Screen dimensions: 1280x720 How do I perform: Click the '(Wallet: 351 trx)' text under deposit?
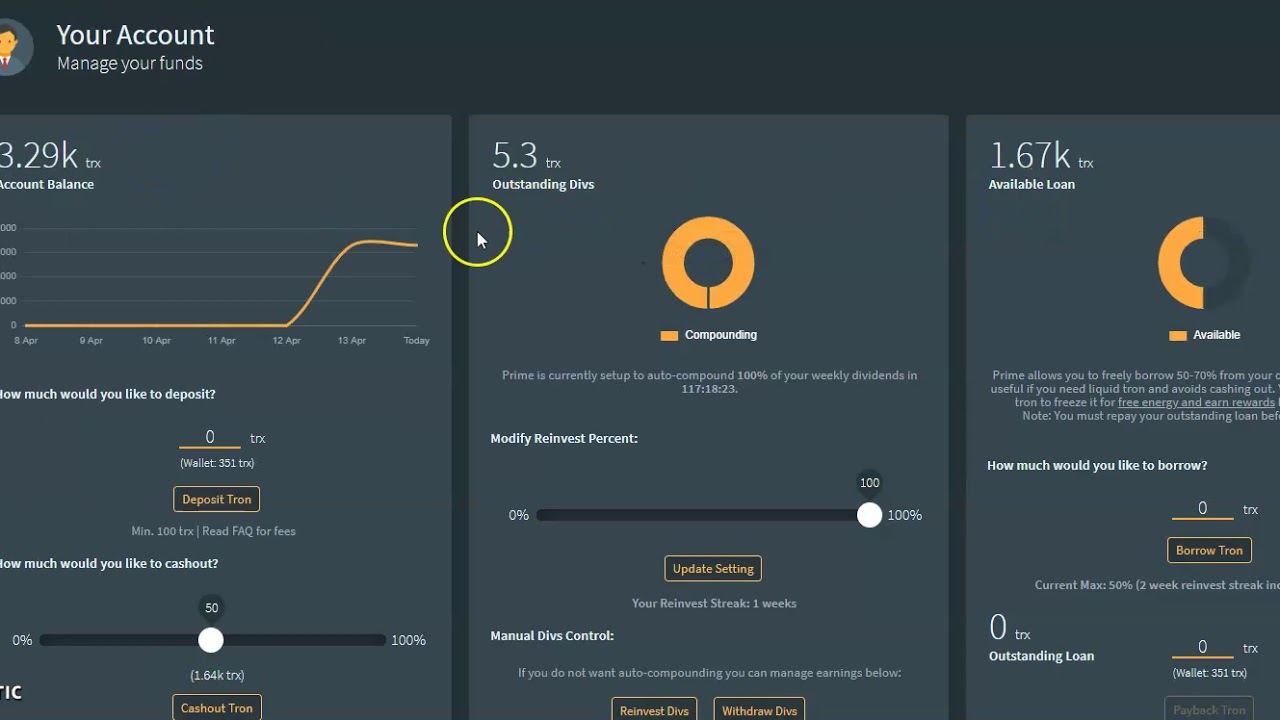click(217, 463)
